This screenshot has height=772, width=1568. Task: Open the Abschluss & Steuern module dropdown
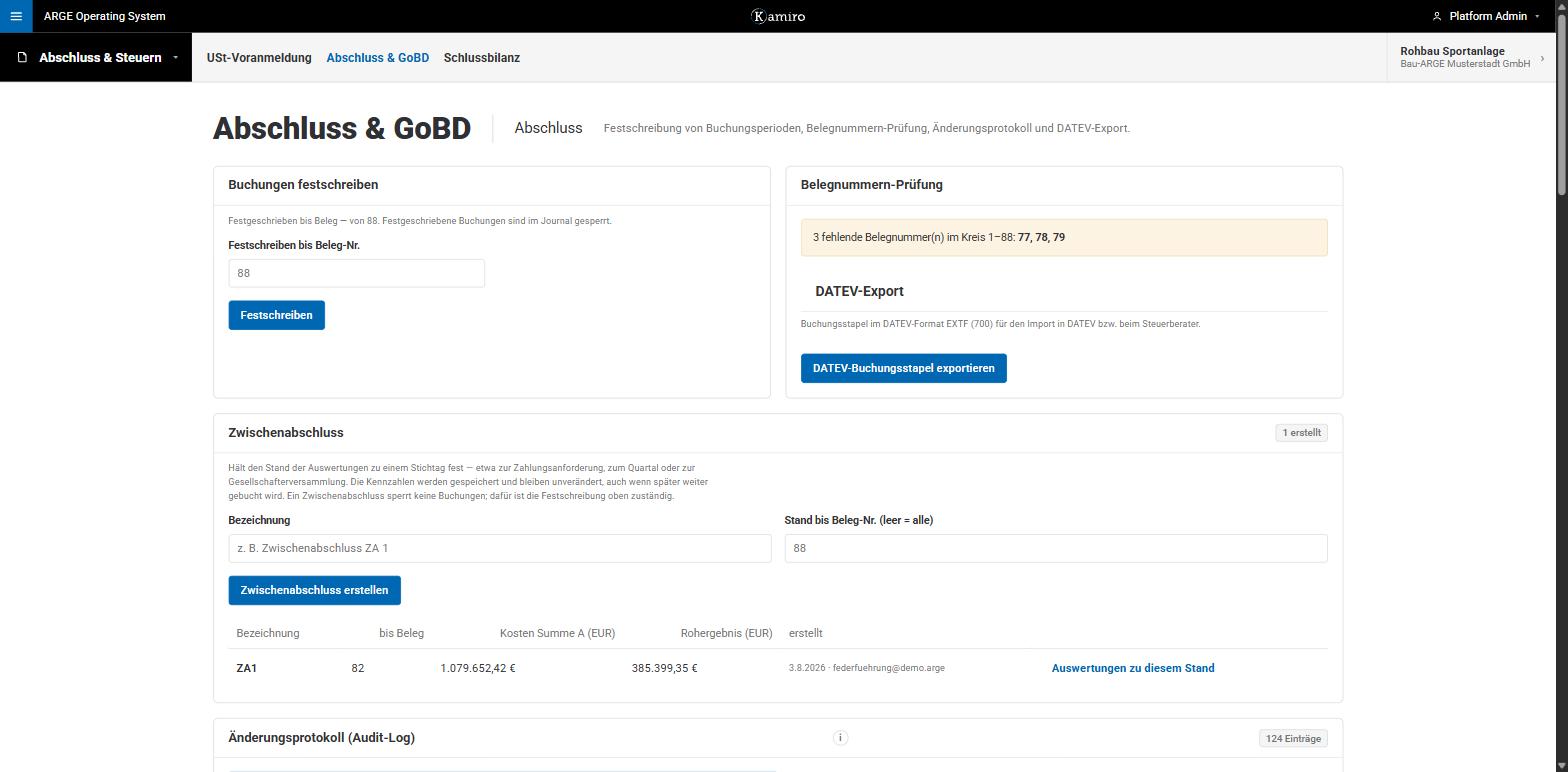(96, 58)
